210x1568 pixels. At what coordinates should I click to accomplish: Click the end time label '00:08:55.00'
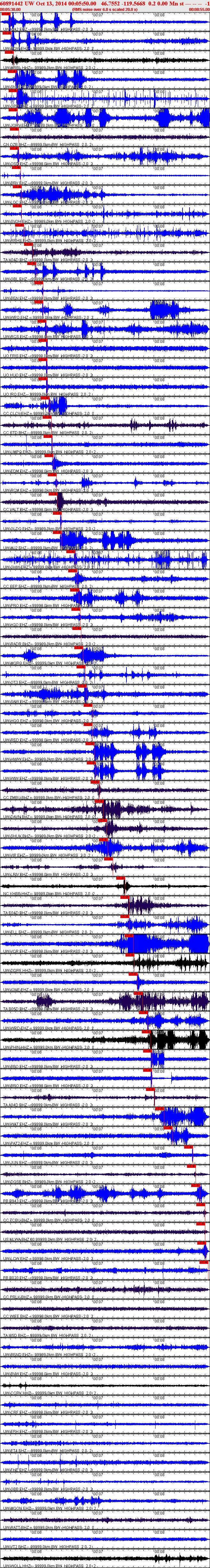pyautogui.click(x=199, y=9)
